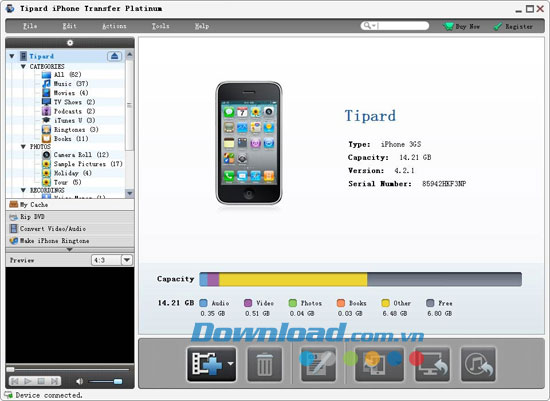
Task: Click the Buy Now cart button
Action: 461,26
